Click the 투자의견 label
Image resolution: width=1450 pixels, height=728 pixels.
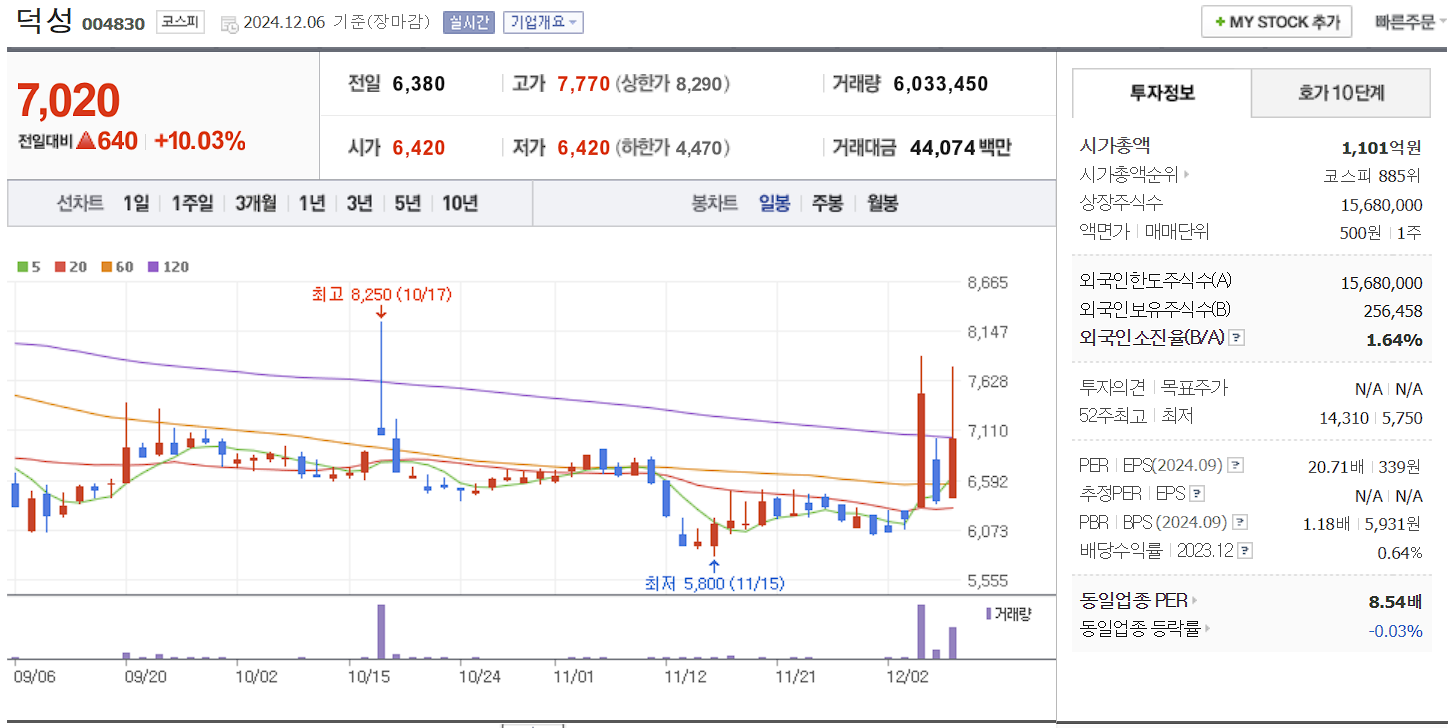1112,388
